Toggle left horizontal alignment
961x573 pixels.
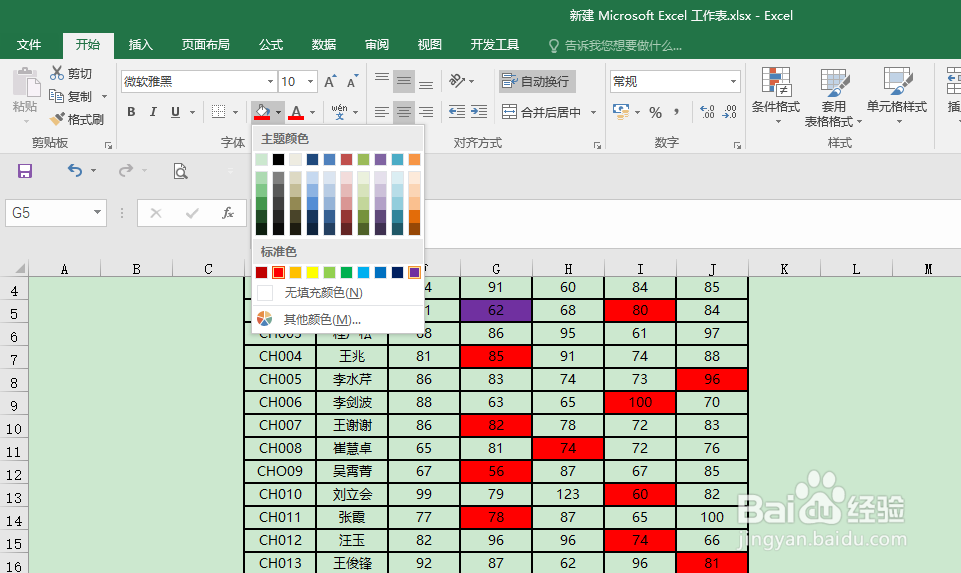click(x=382, y=112)
